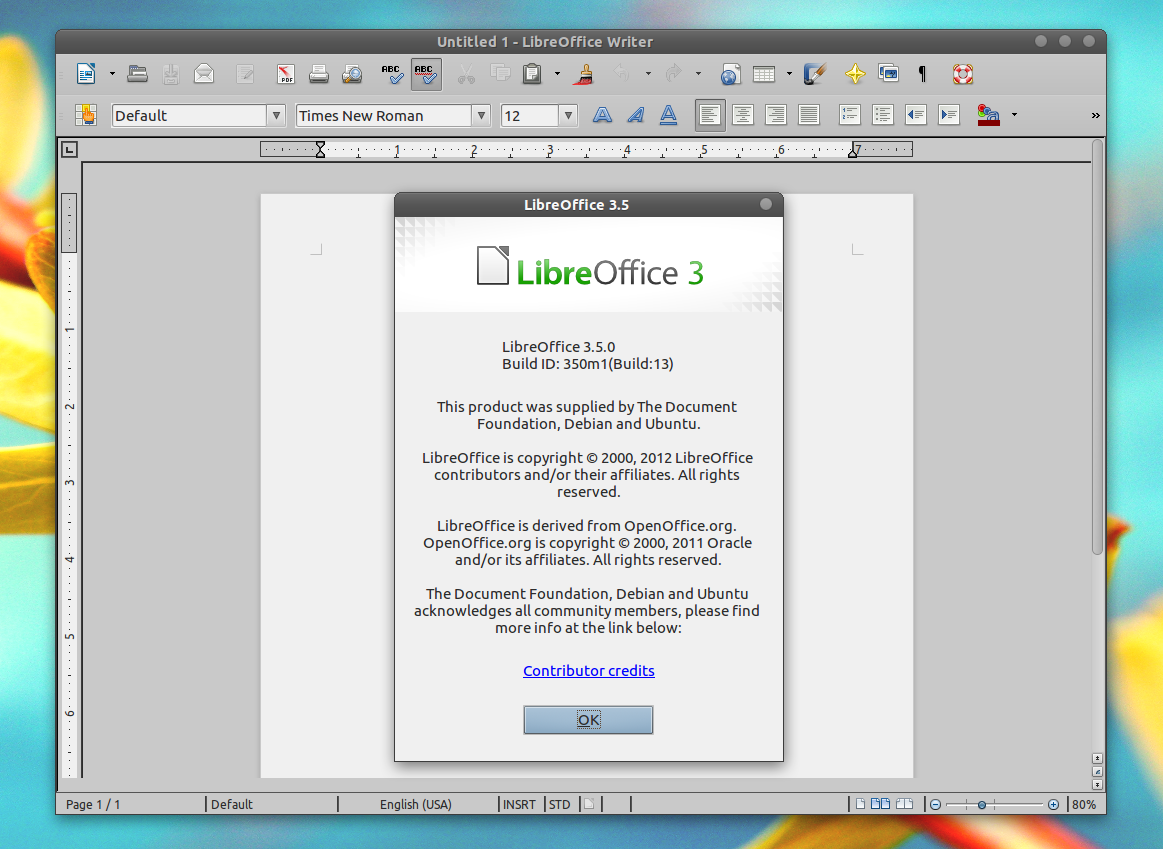Click the zoom in plus button

1053,805
